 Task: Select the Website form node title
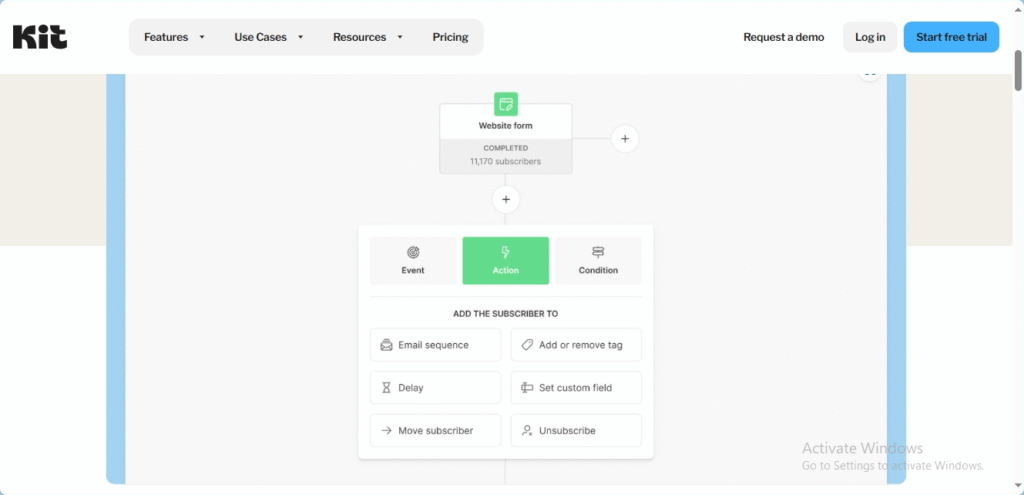tap(505, 125)
